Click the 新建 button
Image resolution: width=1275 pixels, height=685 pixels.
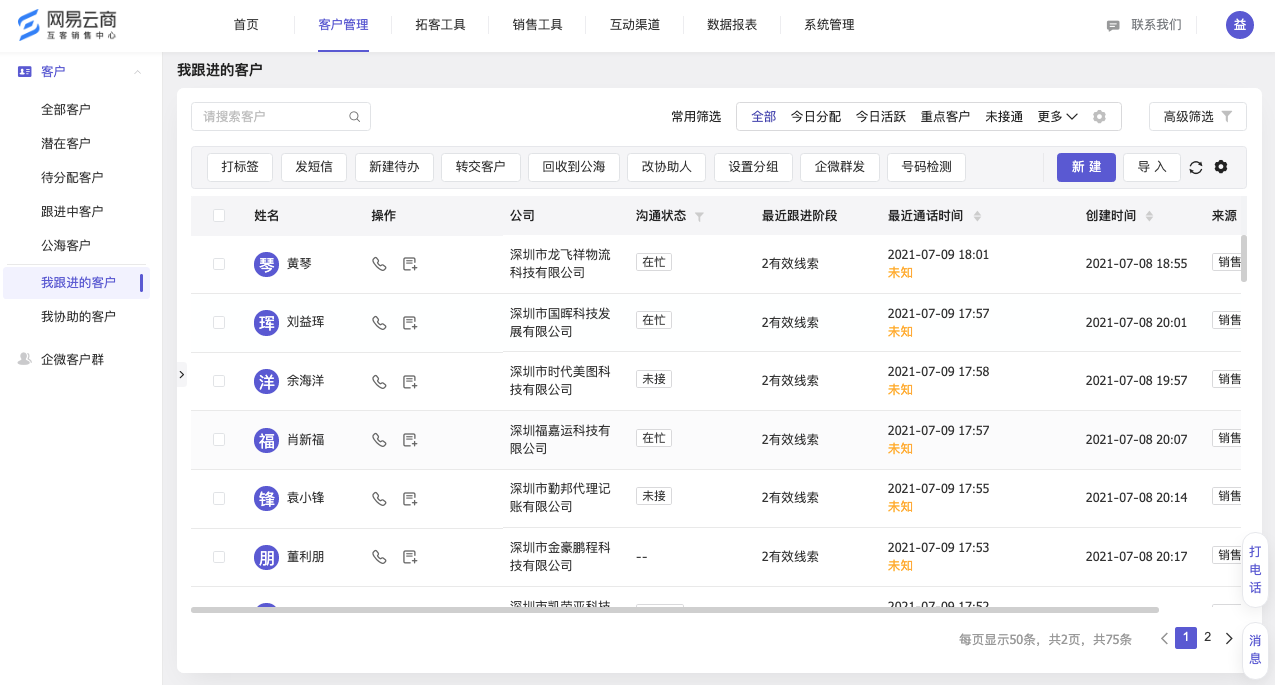(x=1086, y=167)
